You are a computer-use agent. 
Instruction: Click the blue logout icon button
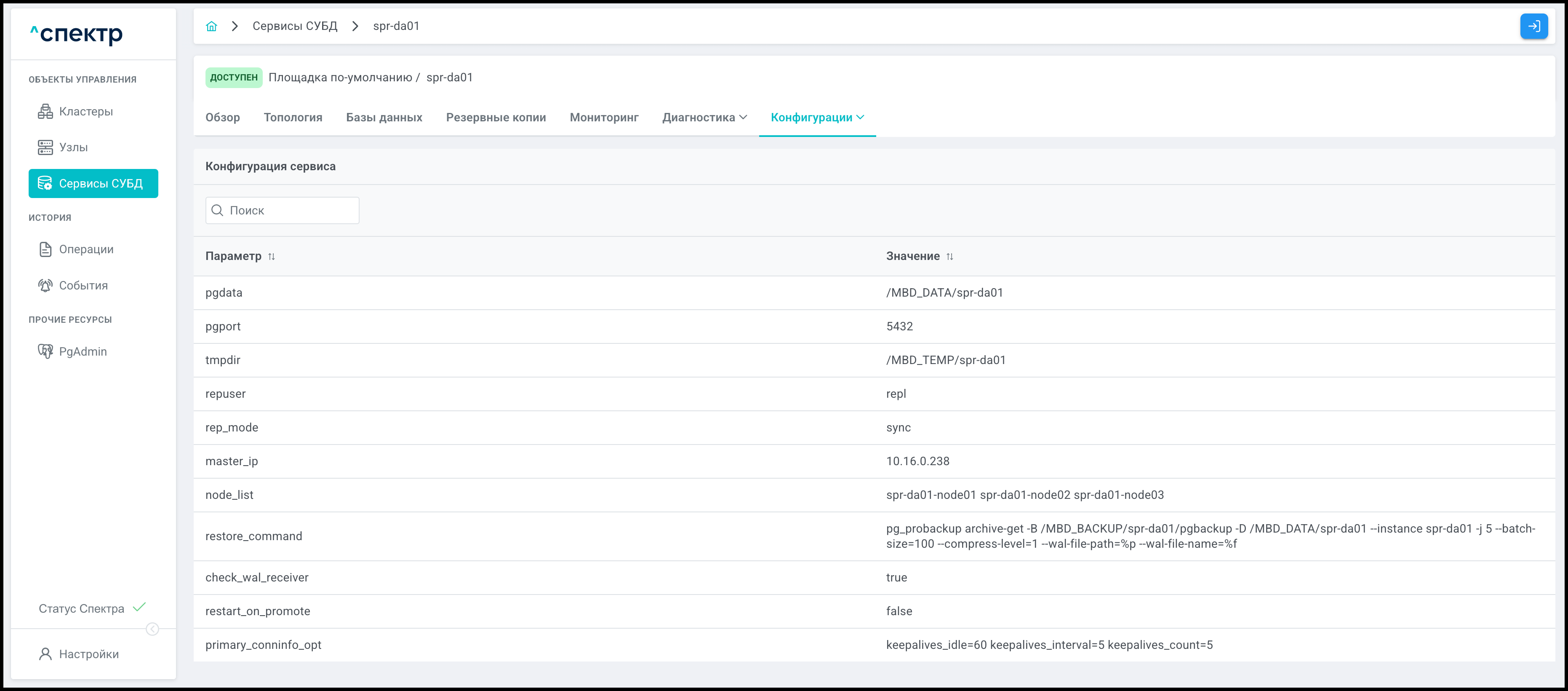coord(1533,26)
